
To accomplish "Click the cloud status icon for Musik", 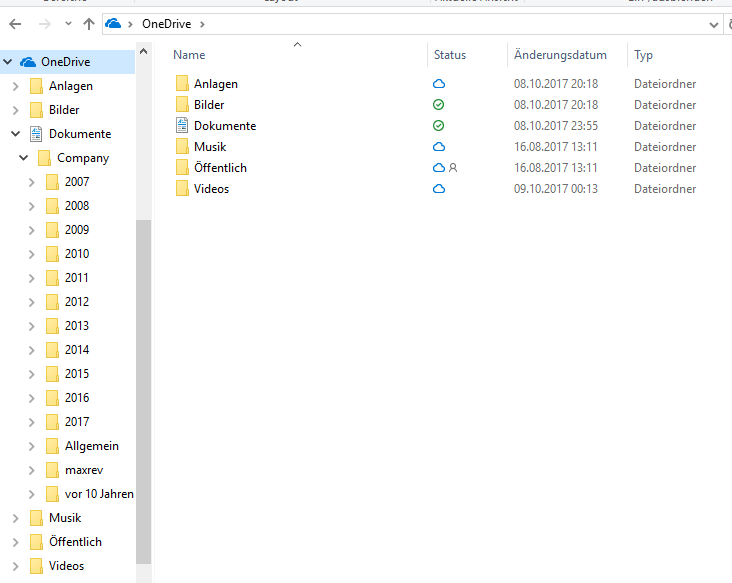I will coord(439,147).
